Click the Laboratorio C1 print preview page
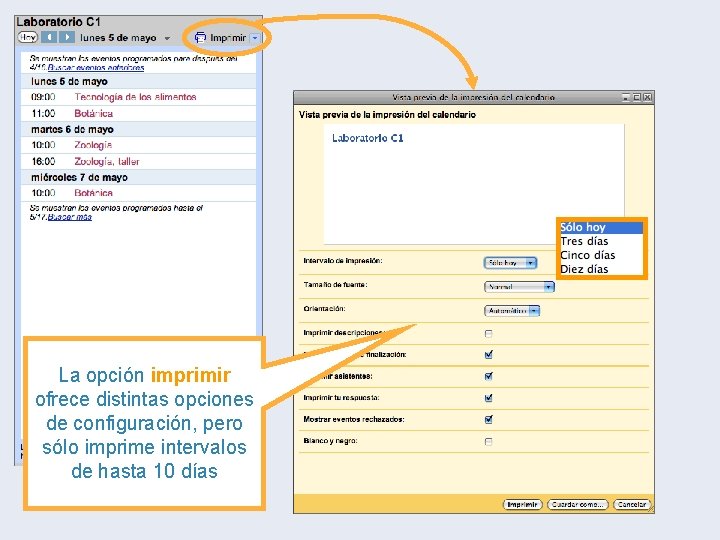This screenshot has width=720, height=540. 474,184
